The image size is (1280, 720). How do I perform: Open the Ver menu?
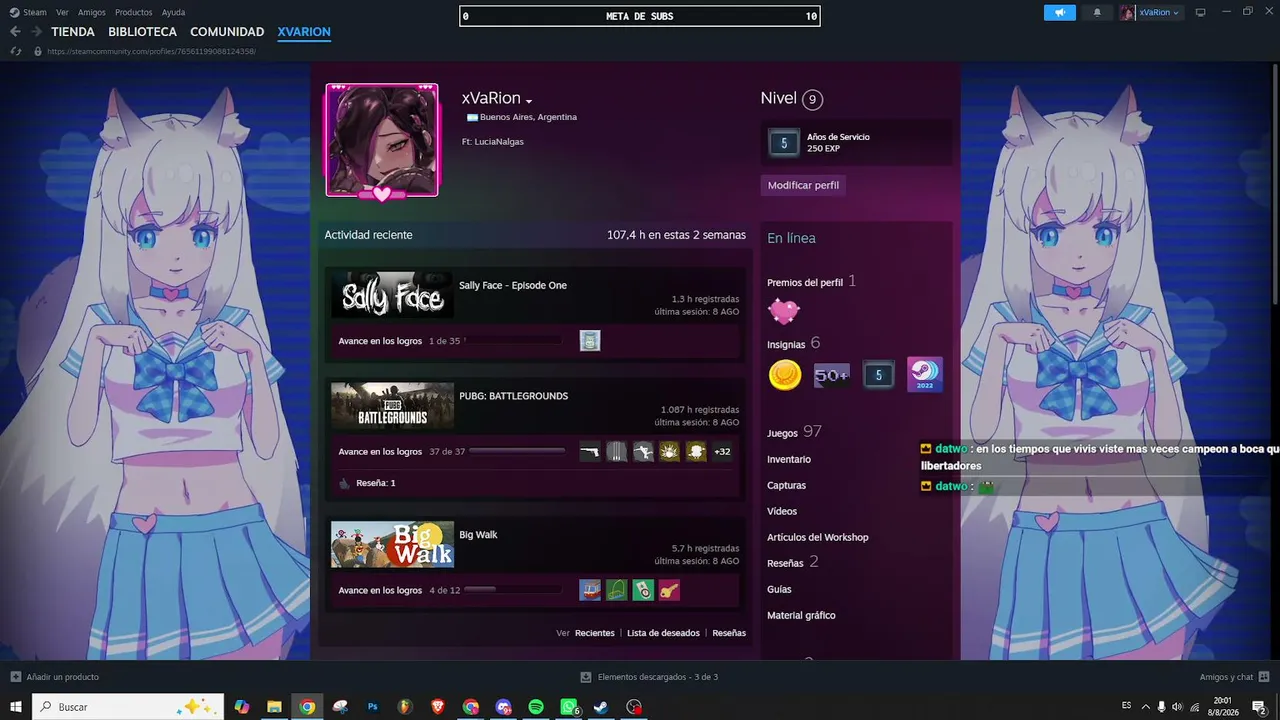pyautogui.click(x=62, y=12)
